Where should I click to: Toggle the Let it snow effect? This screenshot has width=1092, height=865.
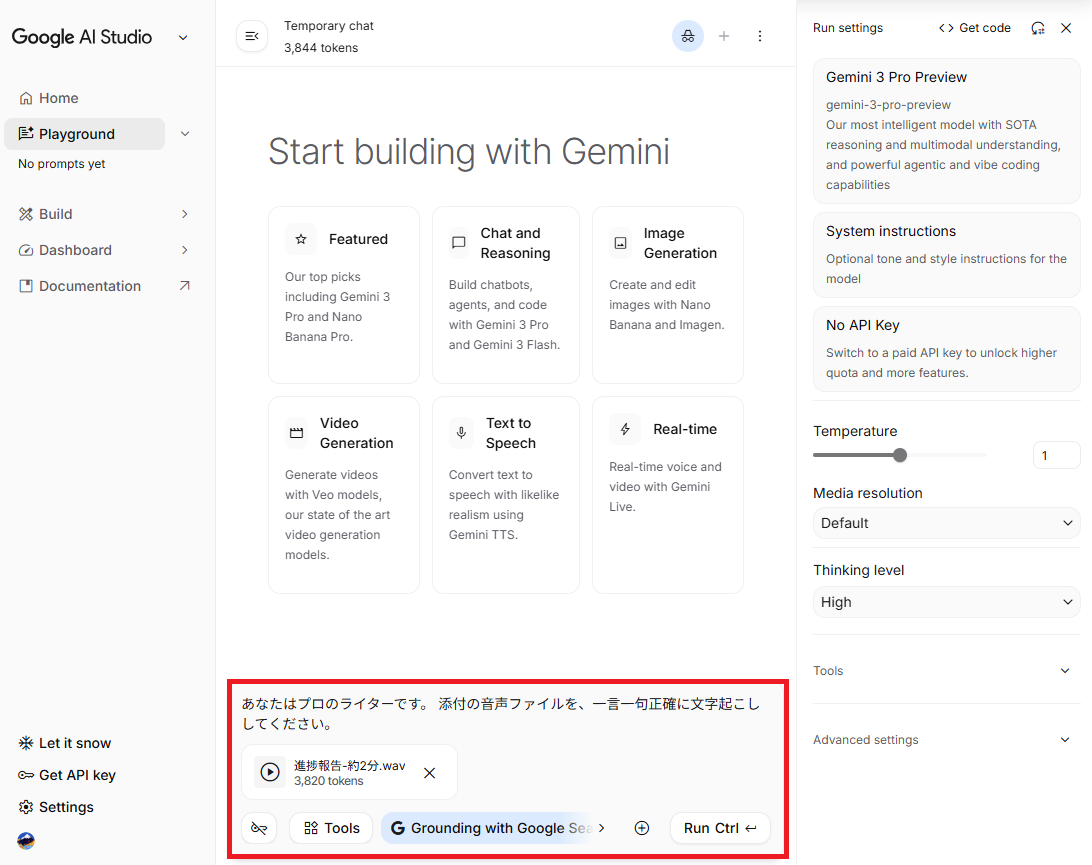pyautogui.click(x=65, y=743)
